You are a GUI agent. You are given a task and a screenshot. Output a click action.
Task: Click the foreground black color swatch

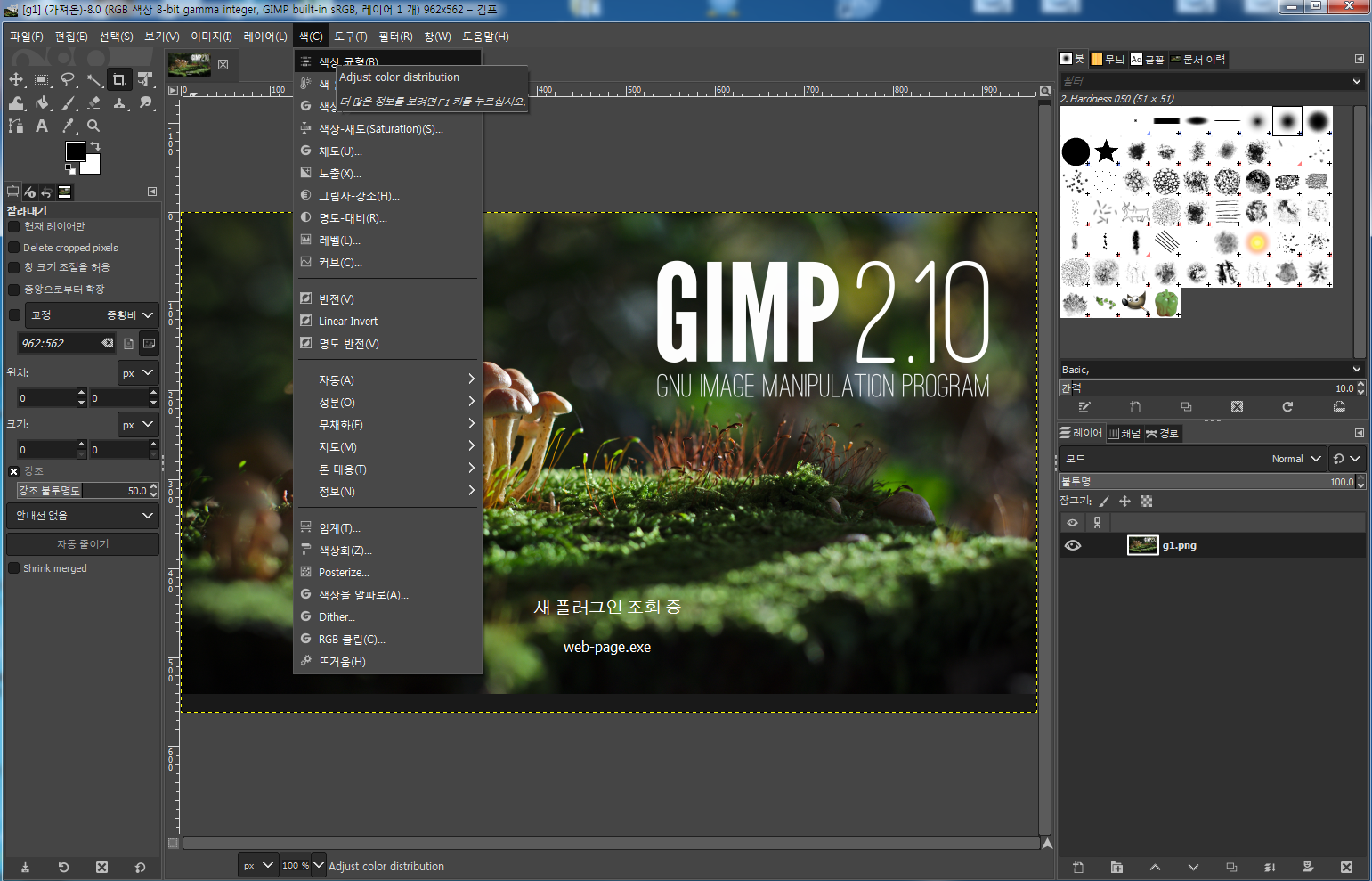74,150
